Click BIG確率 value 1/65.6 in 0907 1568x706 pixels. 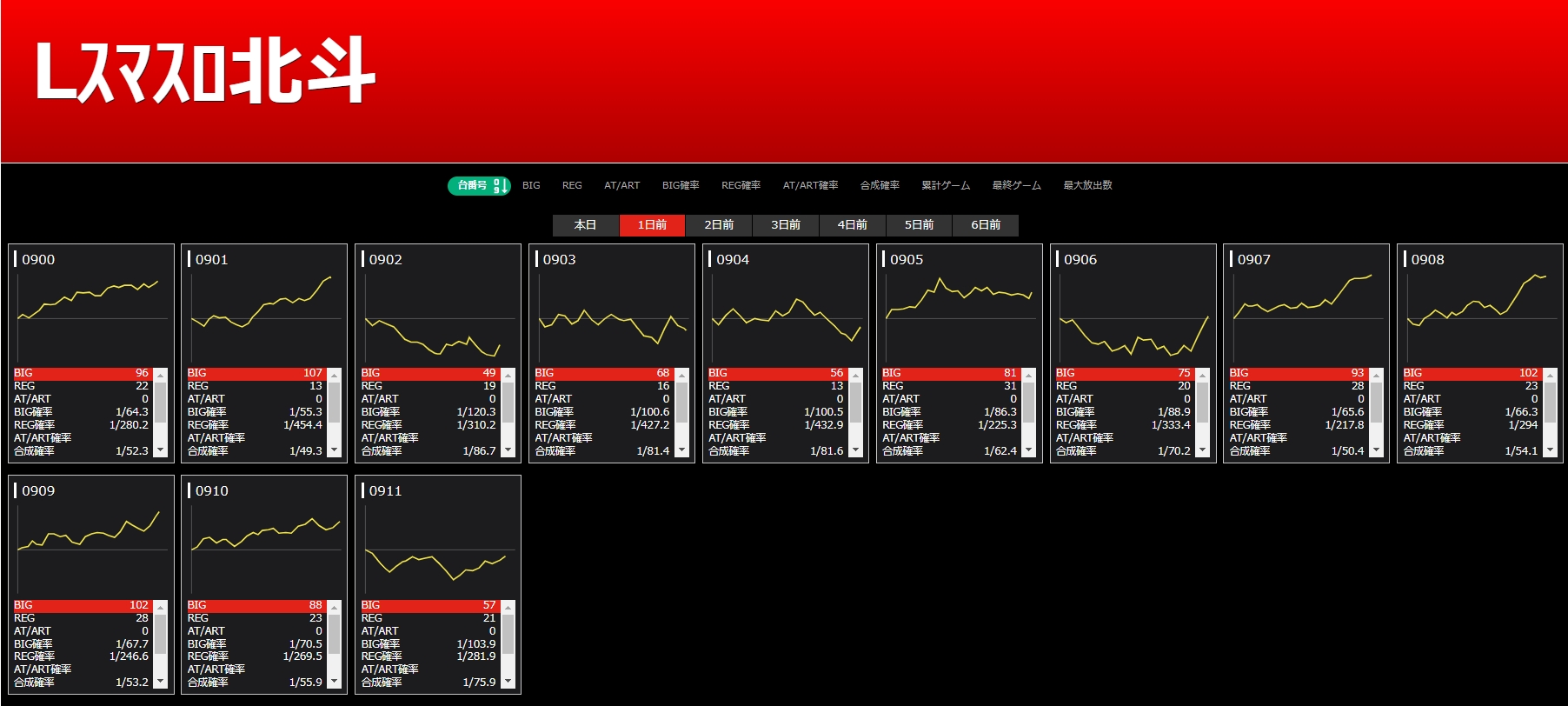click(1348, 412)
